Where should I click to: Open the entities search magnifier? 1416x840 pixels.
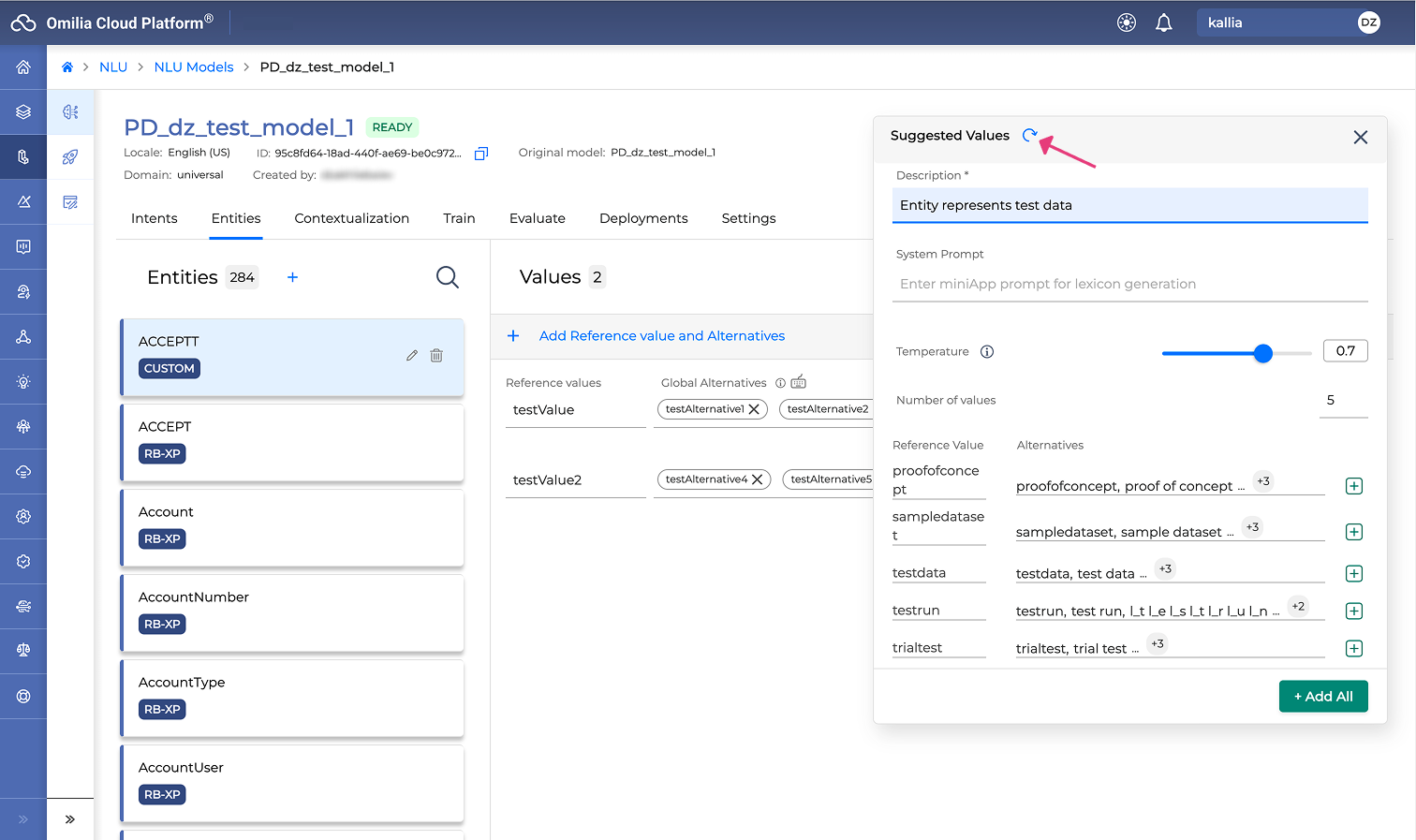[447, 277]
